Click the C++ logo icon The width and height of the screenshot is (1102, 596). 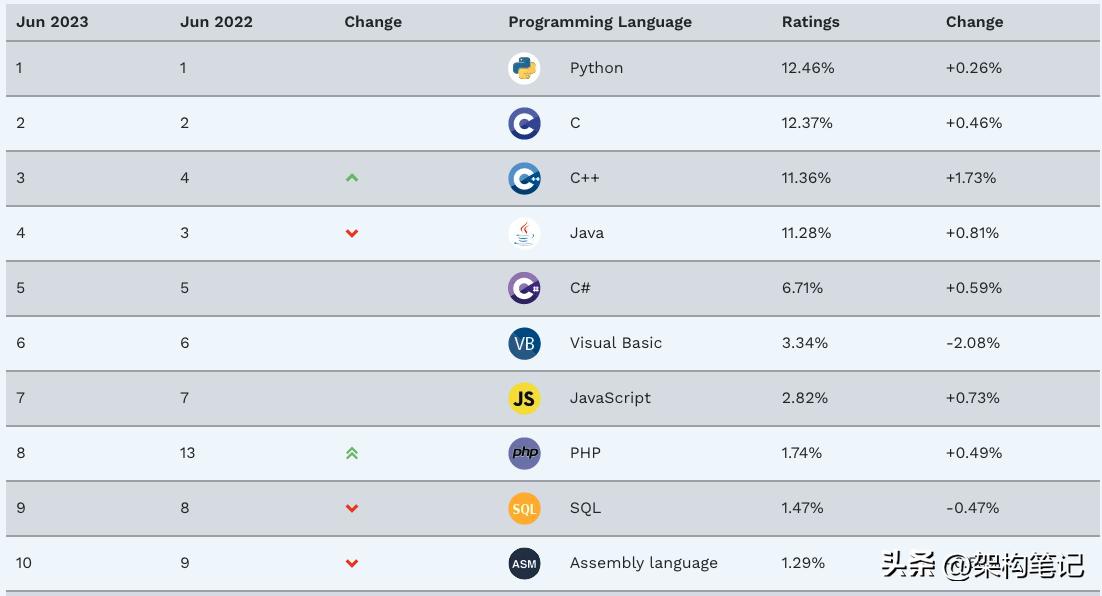pyautogui.click(x=524, y=178)
